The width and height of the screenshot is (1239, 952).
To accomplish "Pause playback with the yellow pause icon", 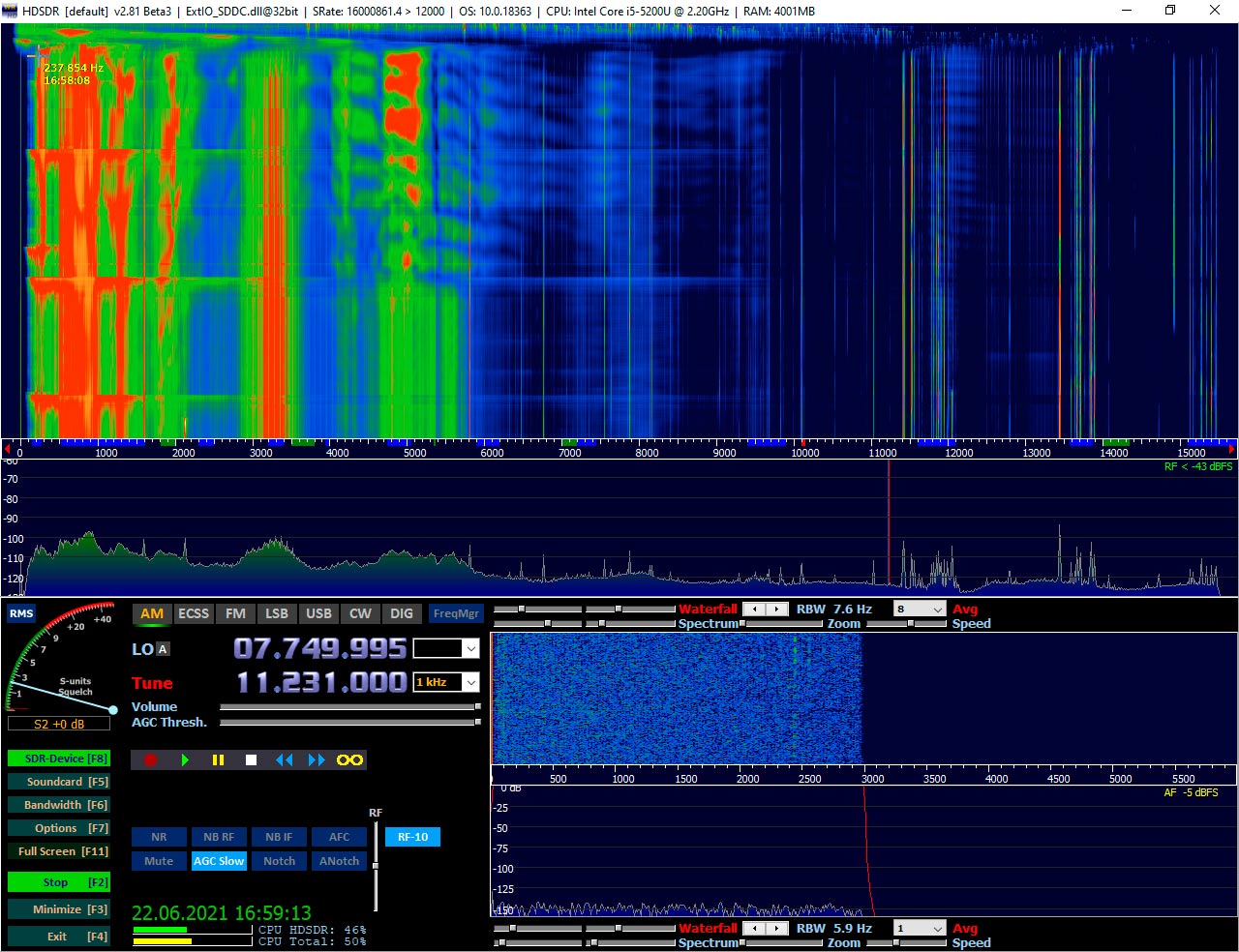I will click(218, 760).
